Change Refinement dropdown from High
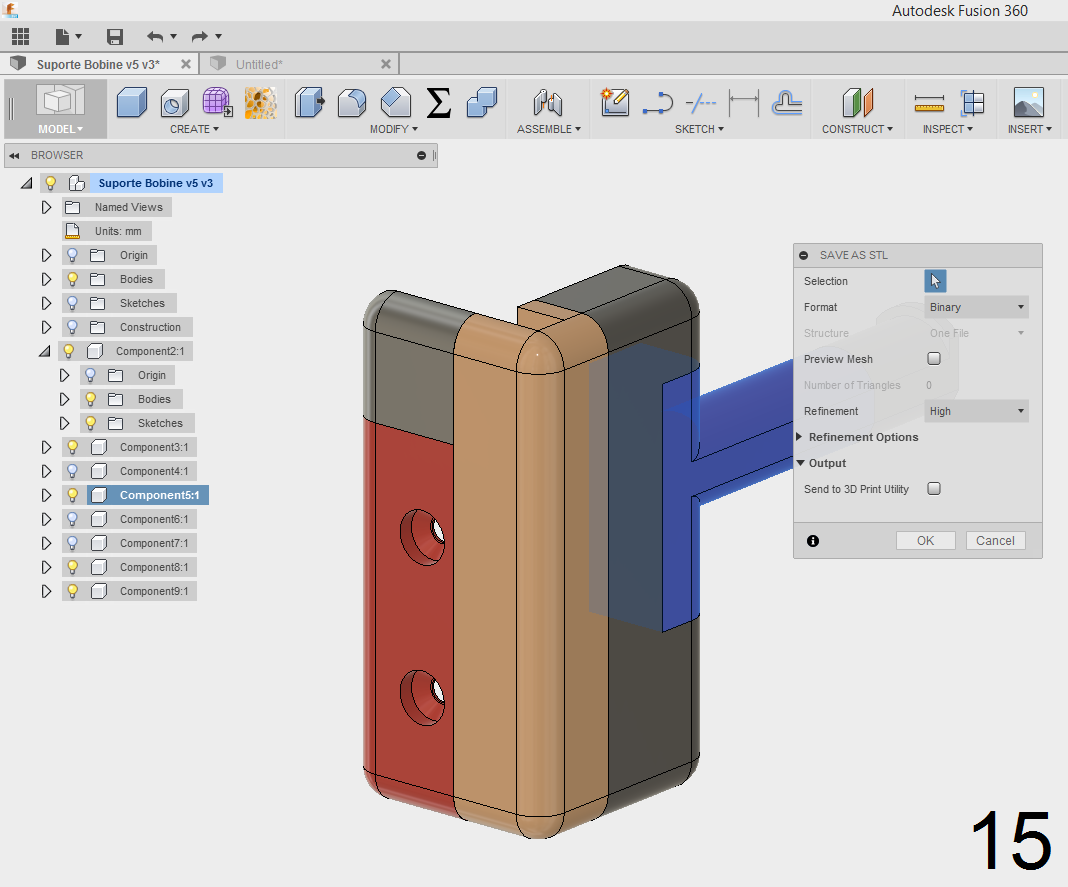Viewport: 1068px width, 887px height. pos(976,411)
